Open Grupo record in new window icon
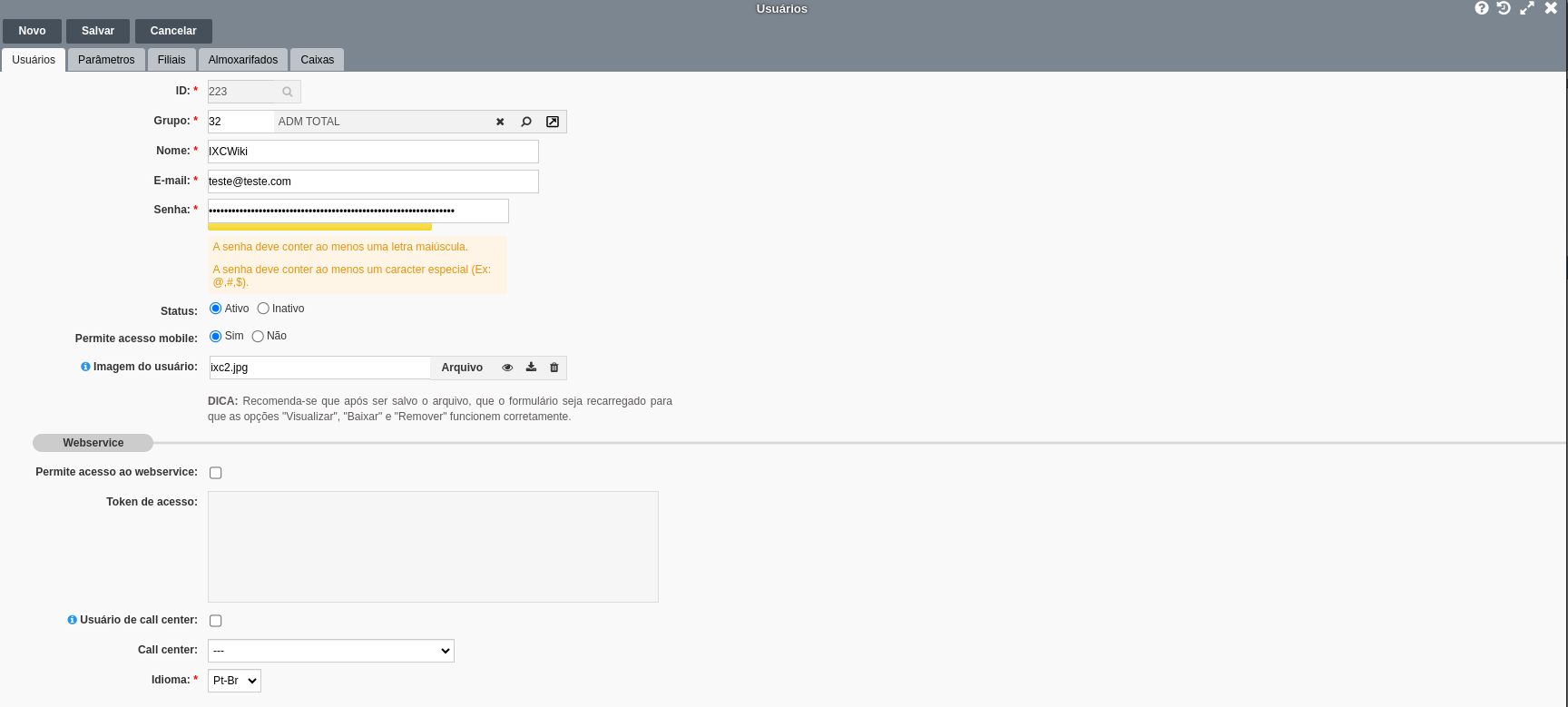This screenshot has width=1568, height=707. (x=553, y=122)
